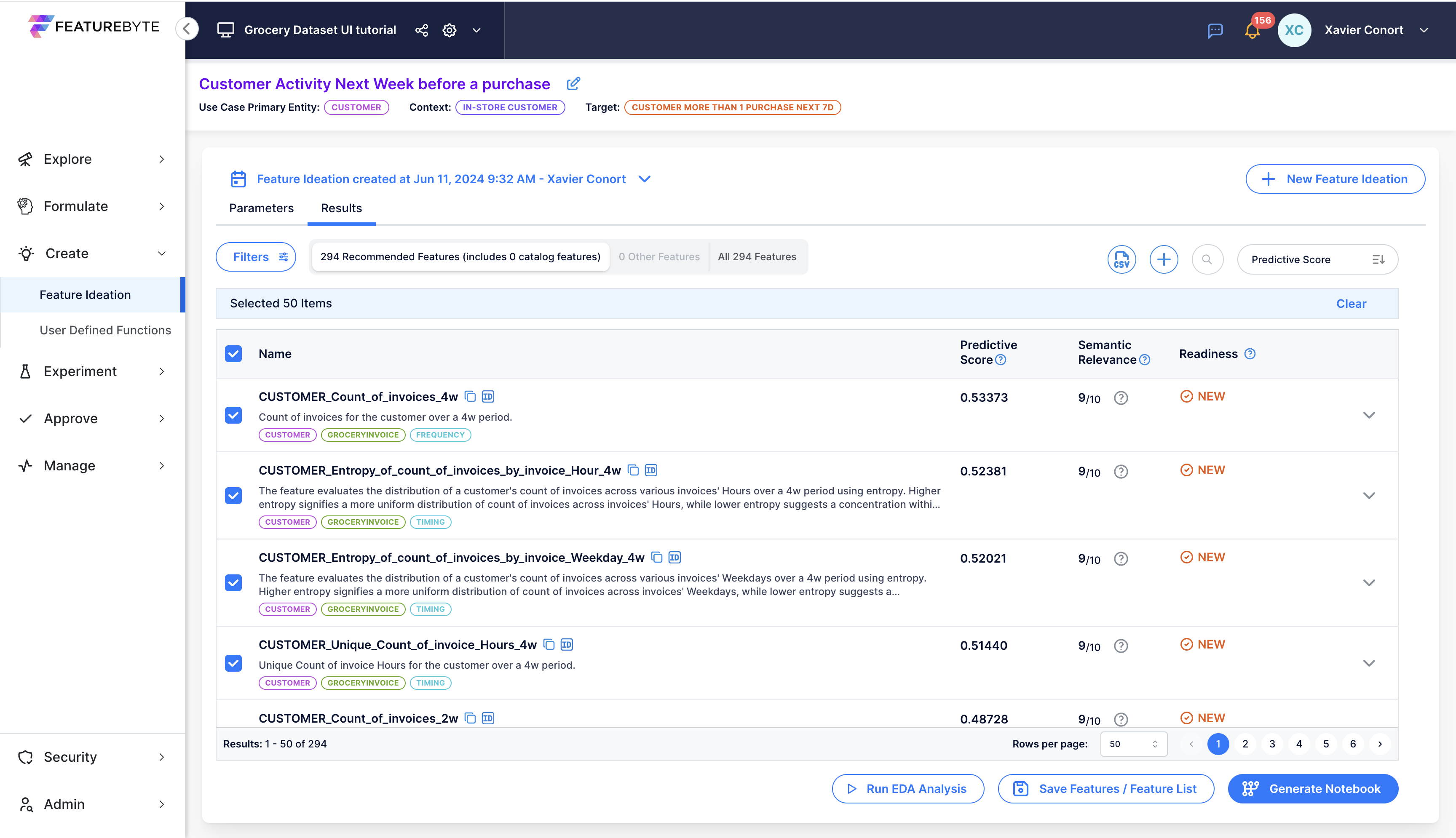1456x838 pixels.
Task: Click the share icon next to the catalog name
Action: click(x=421, y=30)
